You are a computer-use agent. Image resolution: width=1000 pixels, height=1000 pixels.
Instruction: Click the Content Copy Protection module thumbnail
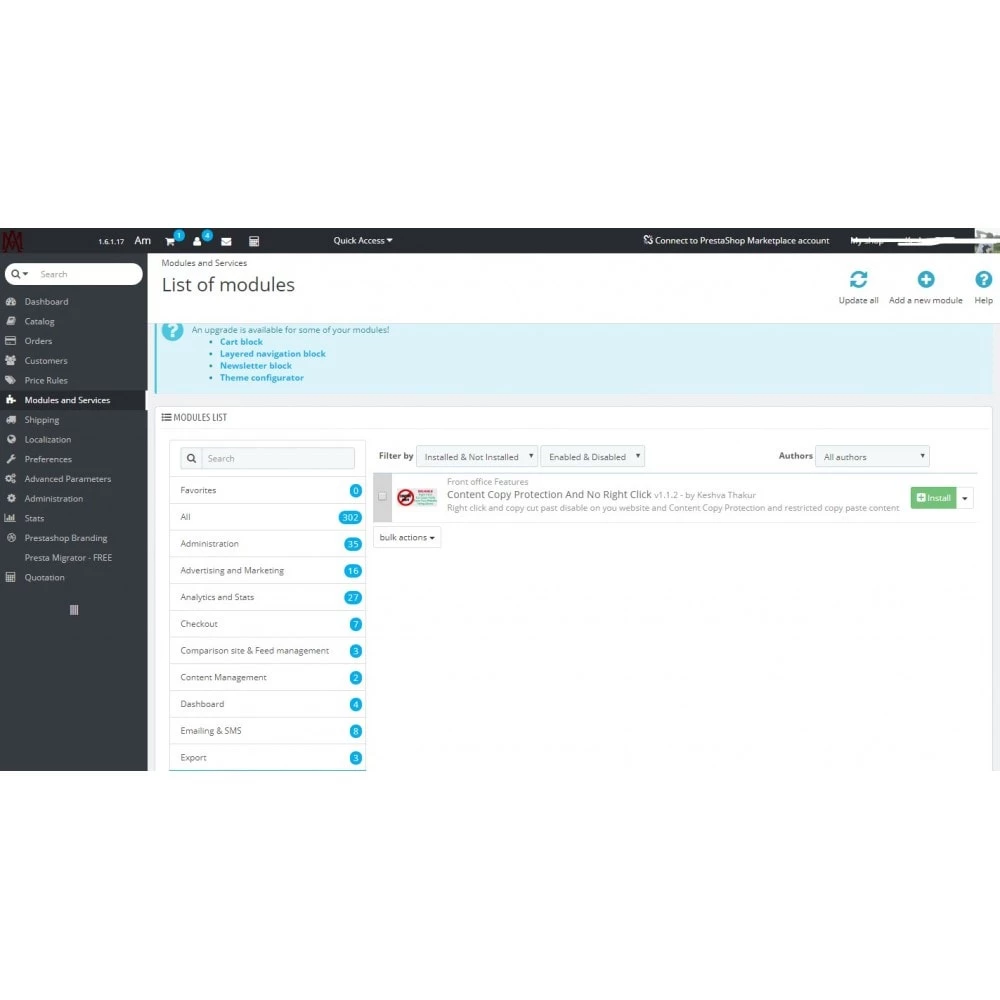click(x=416, y=497)
